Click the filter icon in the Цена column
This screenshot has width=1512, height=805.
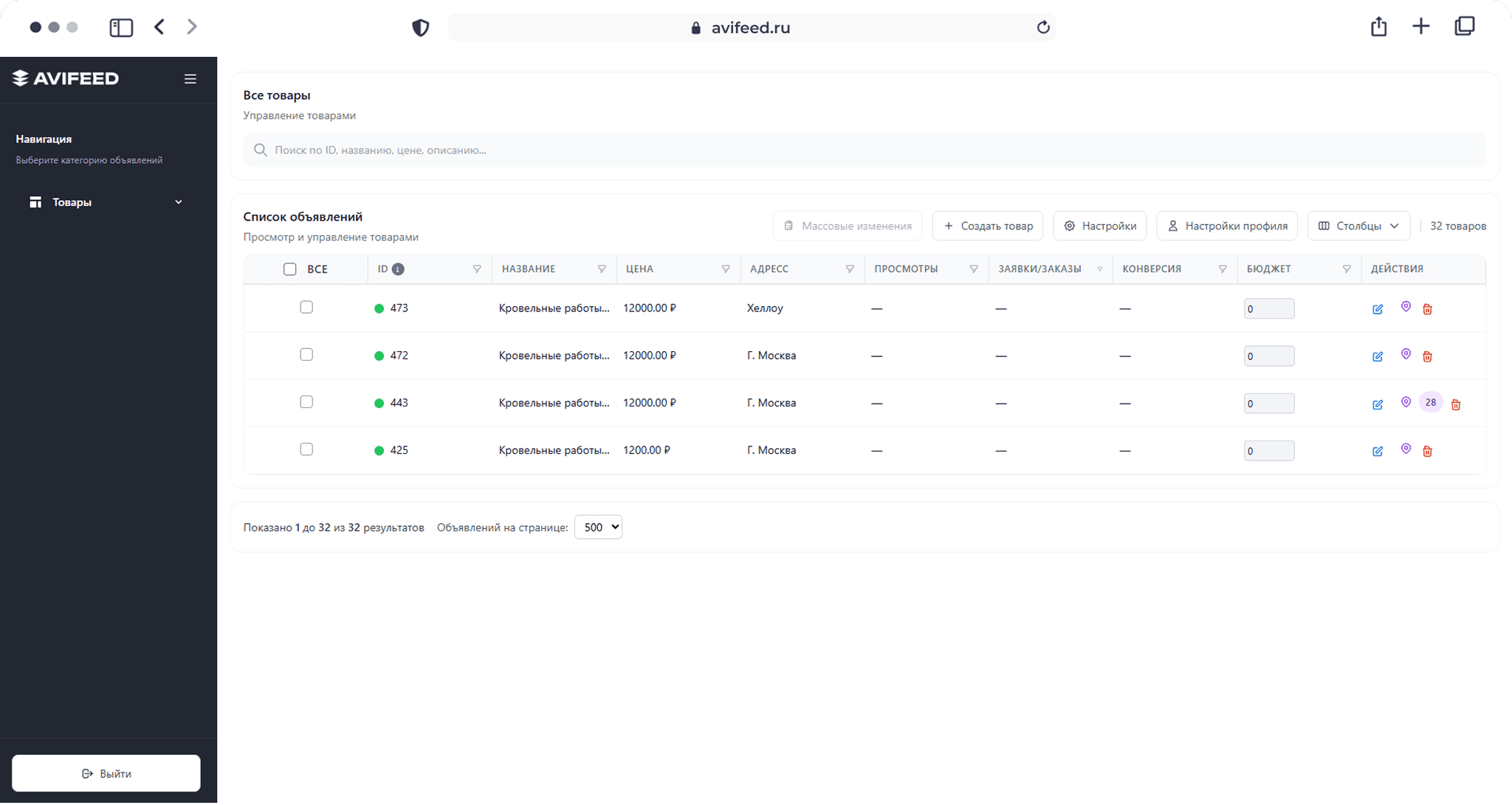pyautogui.click(x=726, y=269)
